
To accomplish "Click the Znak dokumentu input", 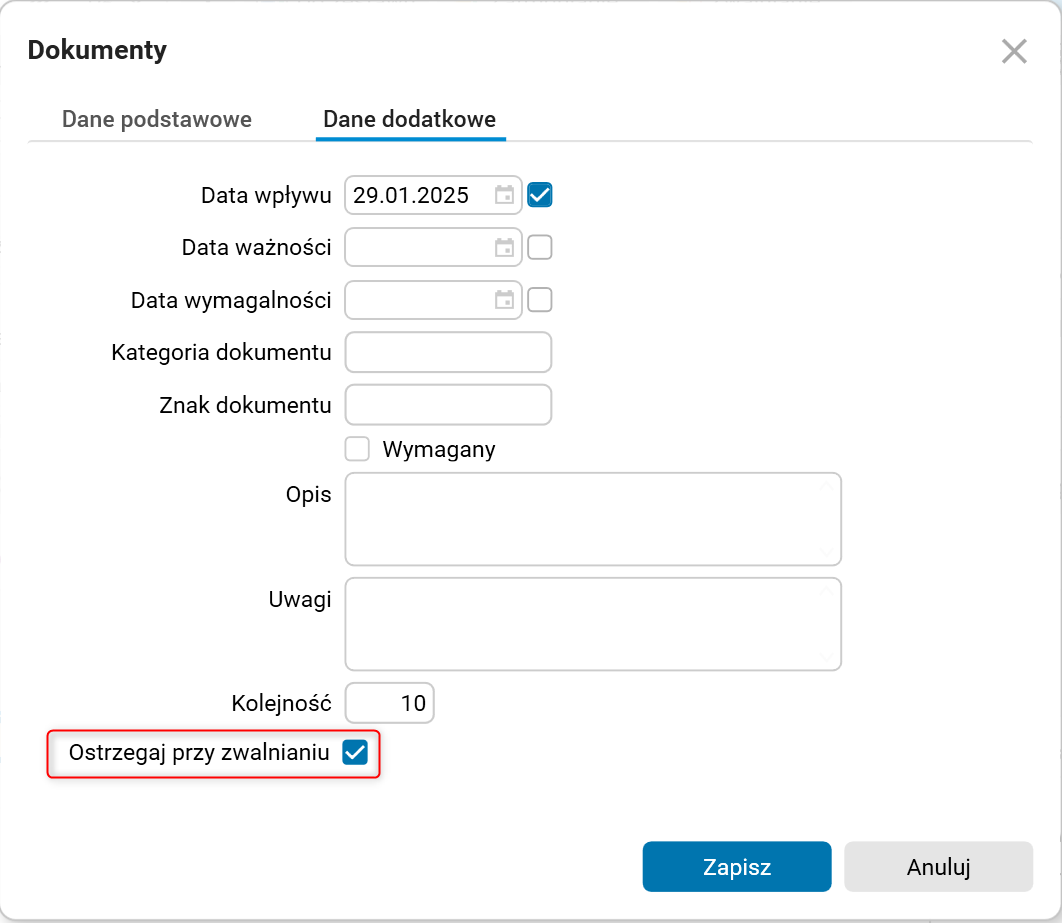I will point(448,405).
